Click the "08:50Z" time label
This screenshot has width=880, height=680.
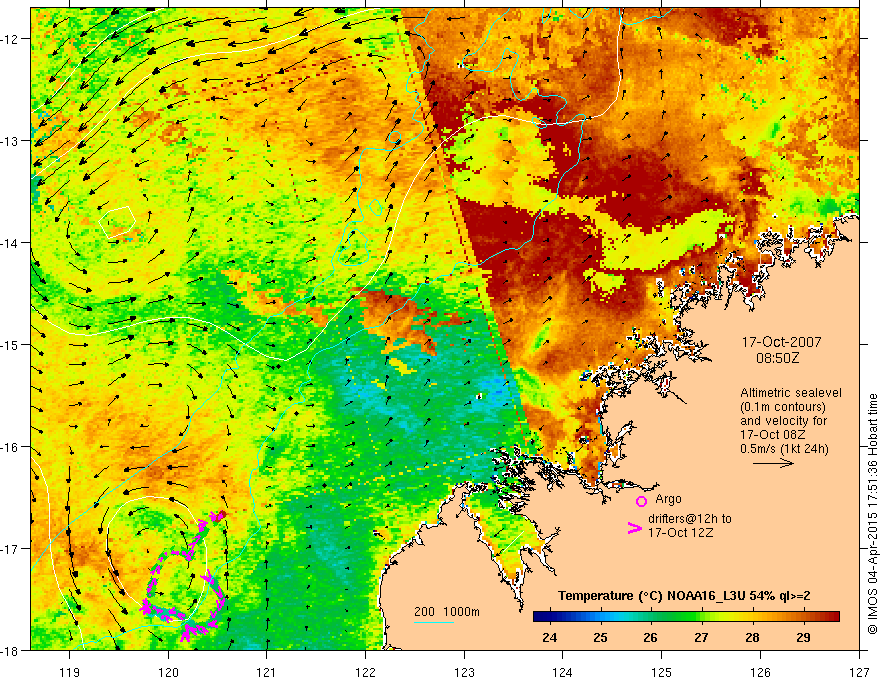click(x=778, y=358)
